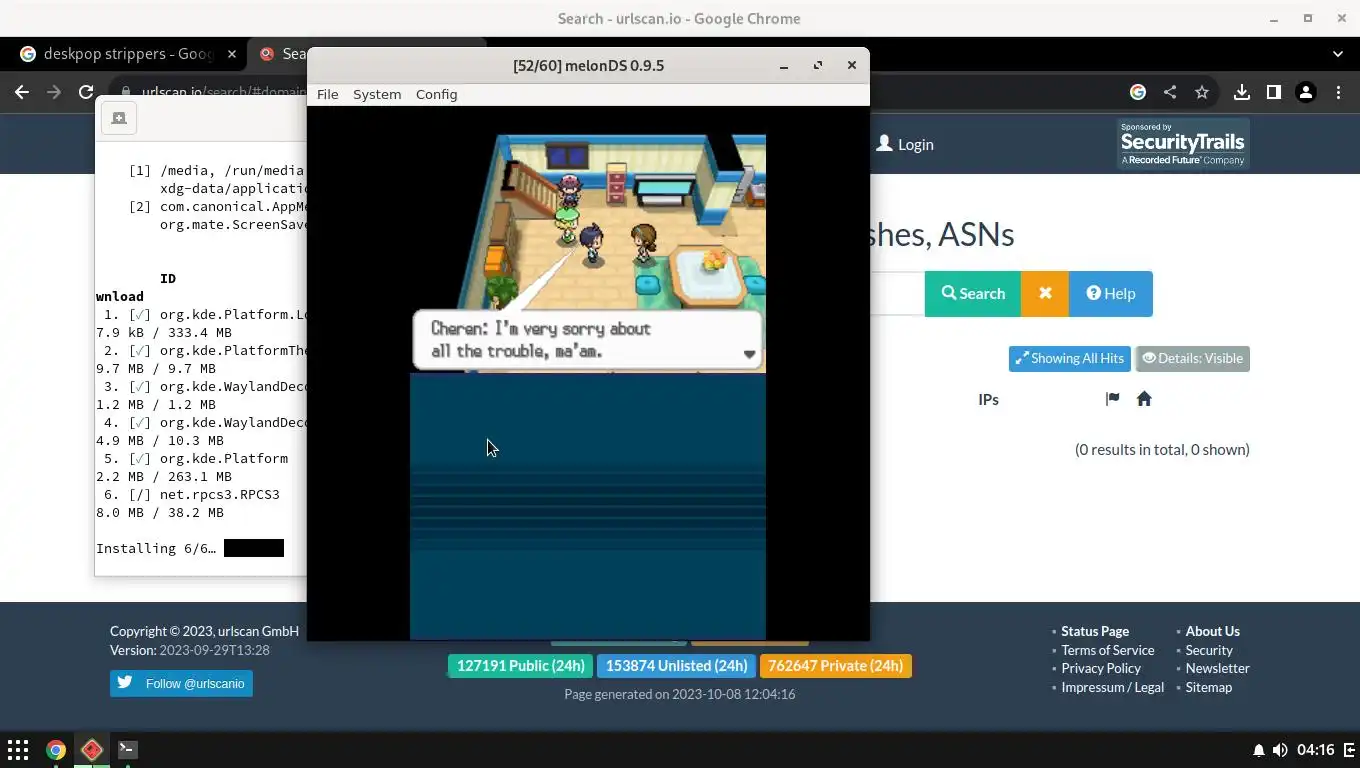Open the applications grid launcher
Screen dimensions: 1360x768
pos(18,749)
